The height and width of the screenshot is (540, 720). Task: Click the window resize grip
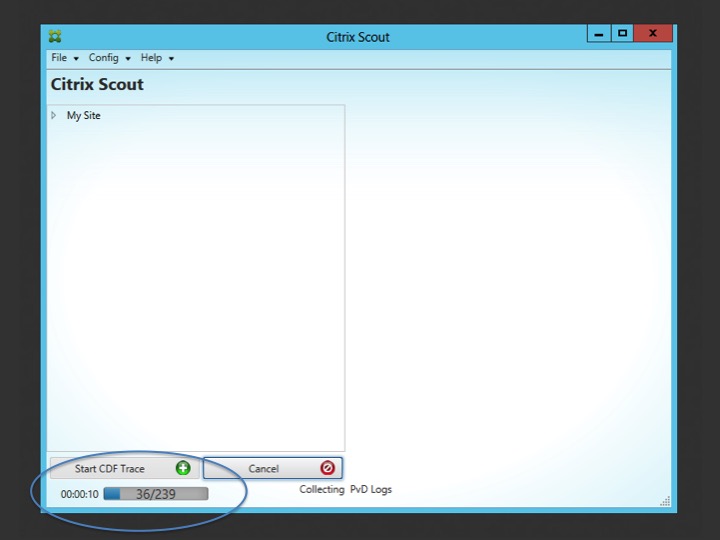tap(665, 501)
